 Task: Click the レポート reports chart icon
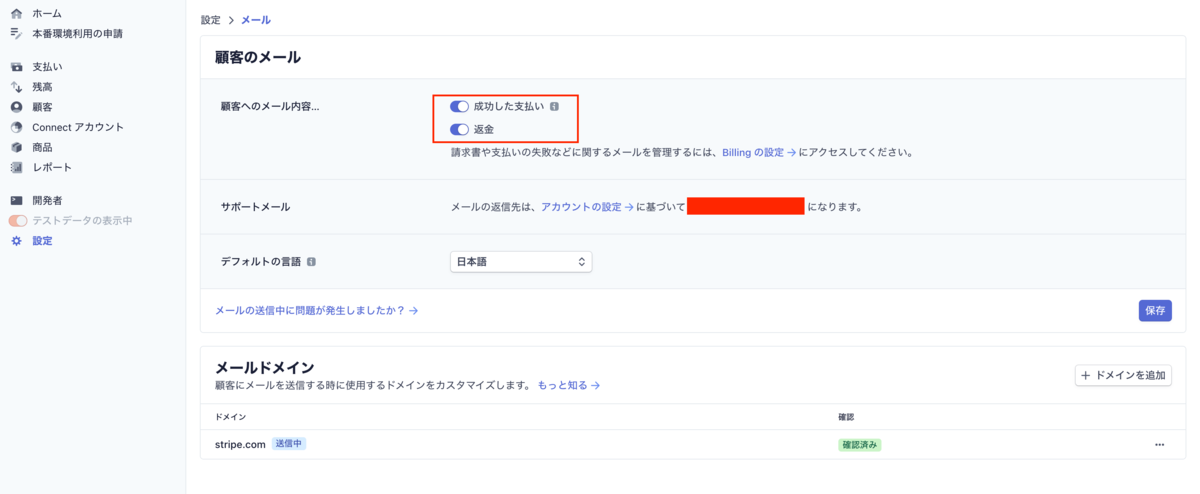point(16,167)
